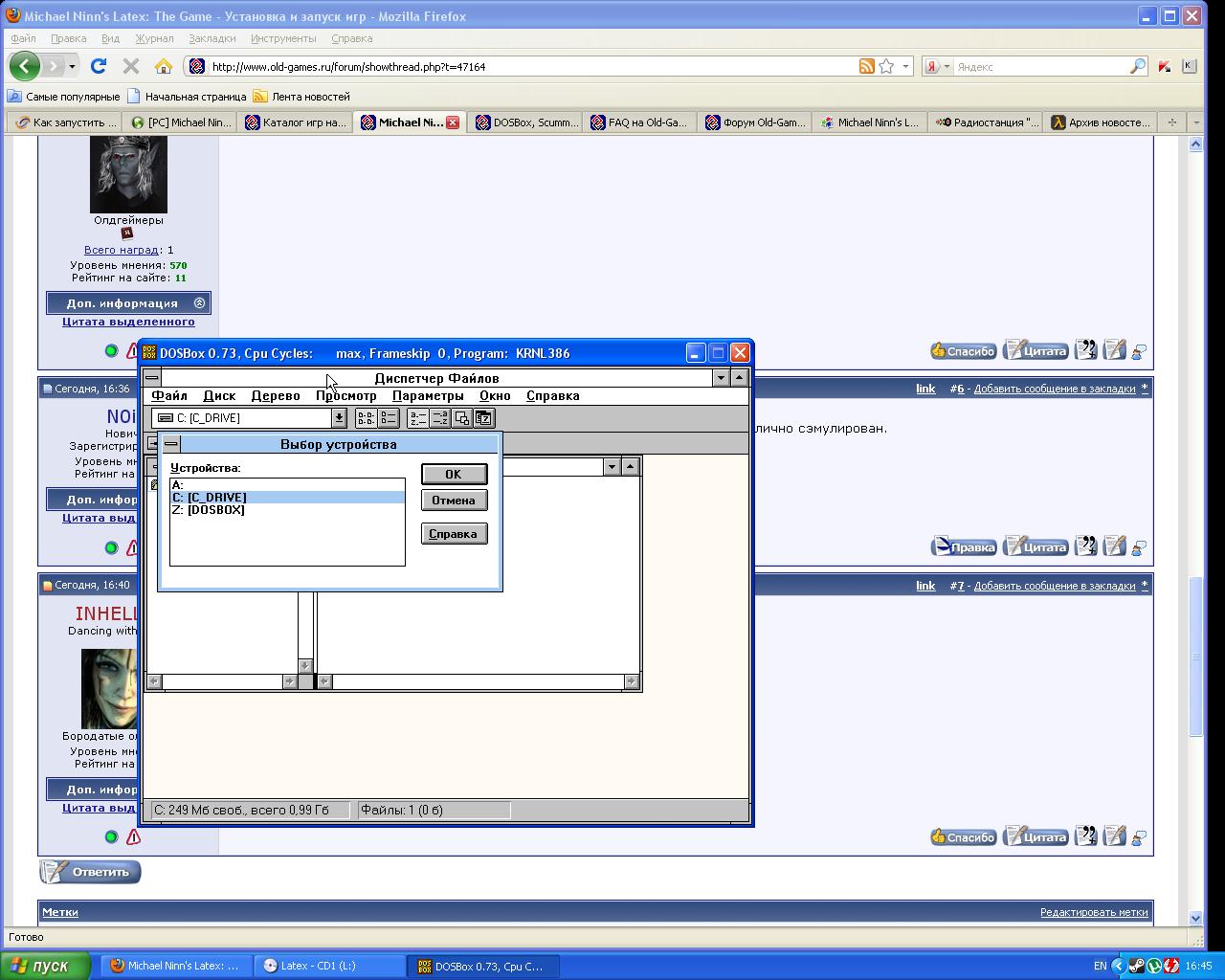List all tabs dropdown arrow
Image resolution: width=1225 pixels, height=980 pixels.
(1194, 122)
